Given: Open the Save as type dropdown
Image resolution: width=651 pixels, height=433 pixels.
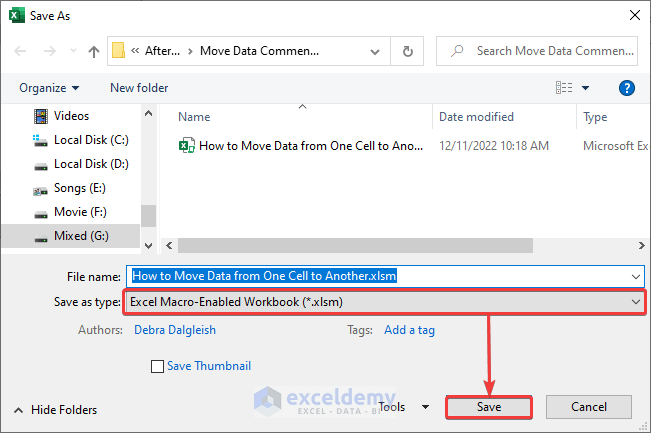Looking at the screenshot, I should click(x=385, y=301).
